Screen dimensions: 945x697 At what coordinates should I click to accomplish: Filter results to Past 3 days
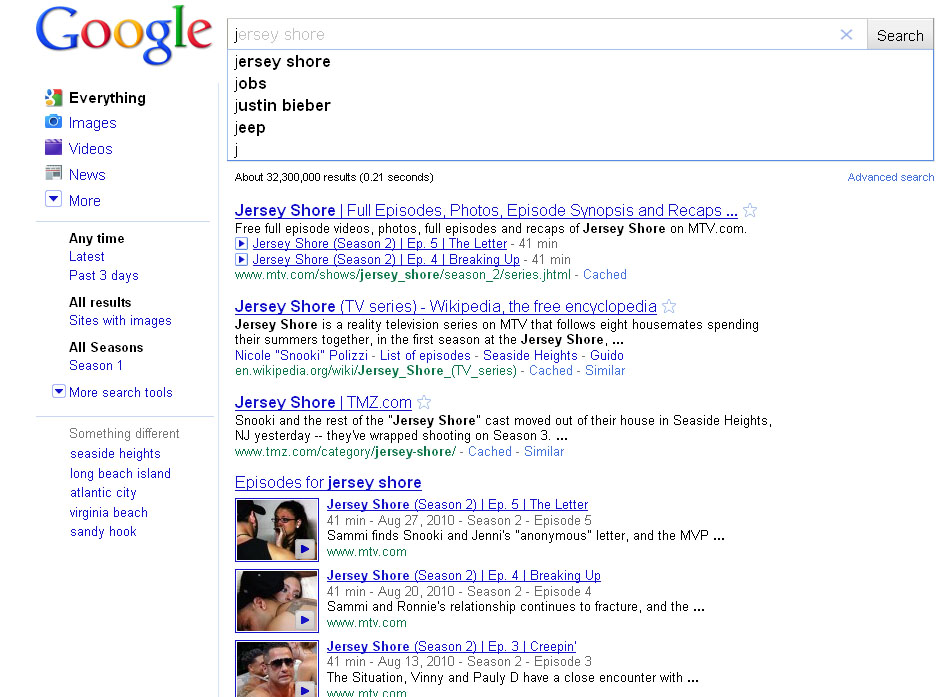click(104, 275)
